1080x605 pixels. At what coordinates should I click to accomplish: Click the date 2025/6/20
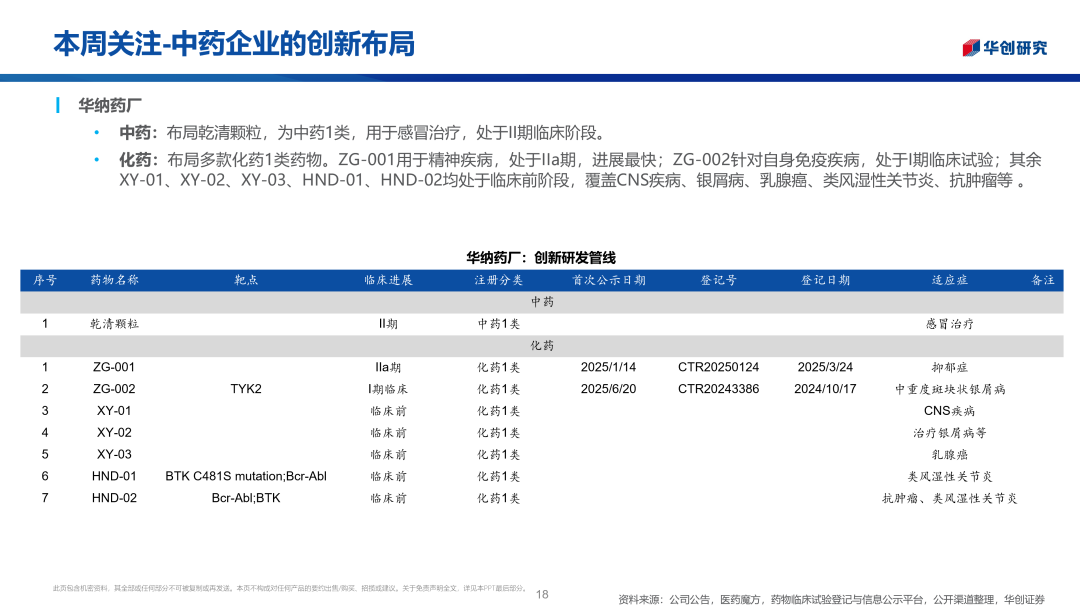point(608,389)
